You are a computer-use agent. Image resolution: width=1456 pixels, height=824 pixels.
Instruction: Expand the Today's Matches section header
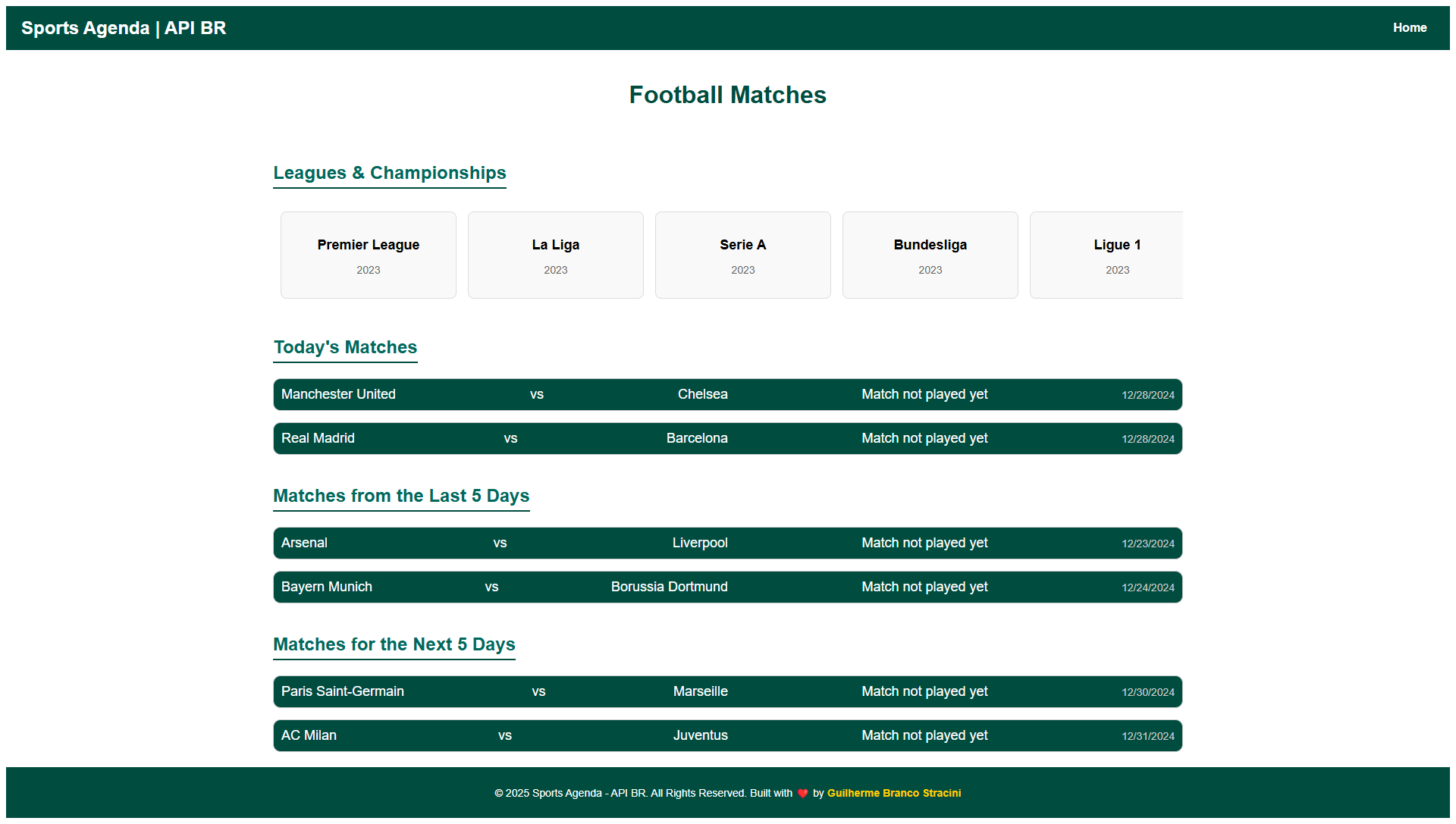pos(345,346)
